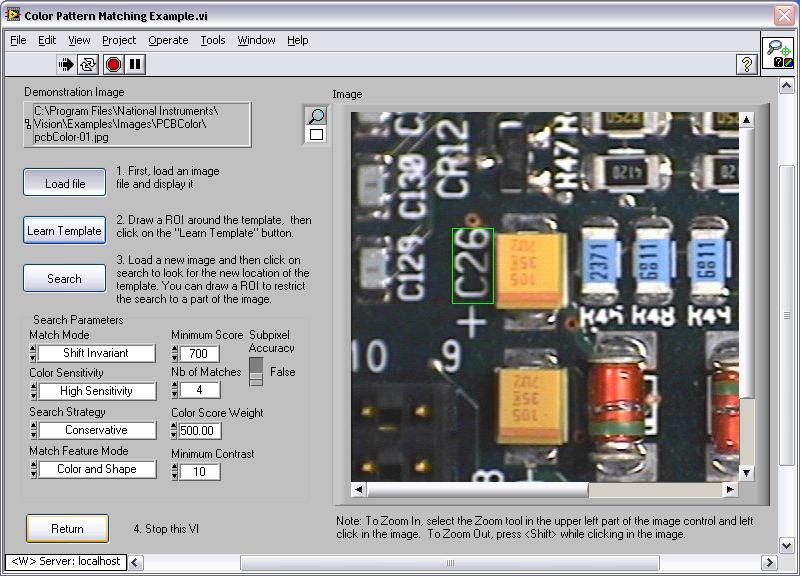802x577 pixels.
Task: Click the Run Continuously icon
Action: click(88, 65)
